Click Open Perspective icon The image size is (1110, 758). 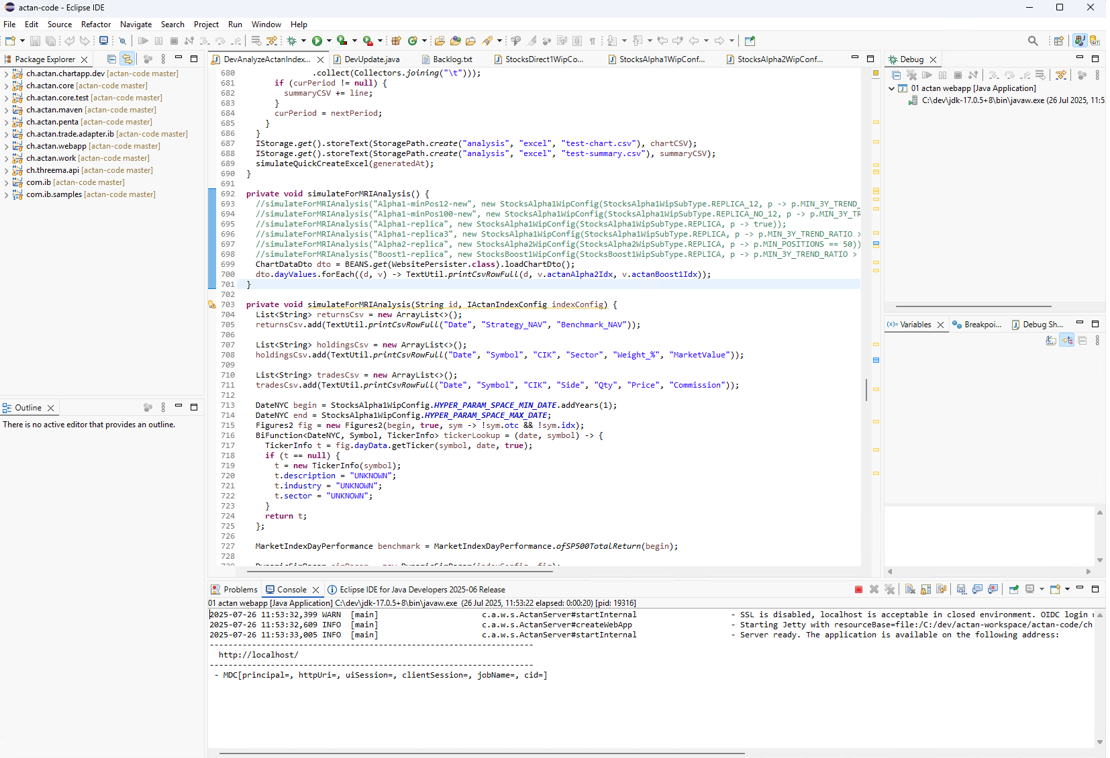tap(1058, 41)
